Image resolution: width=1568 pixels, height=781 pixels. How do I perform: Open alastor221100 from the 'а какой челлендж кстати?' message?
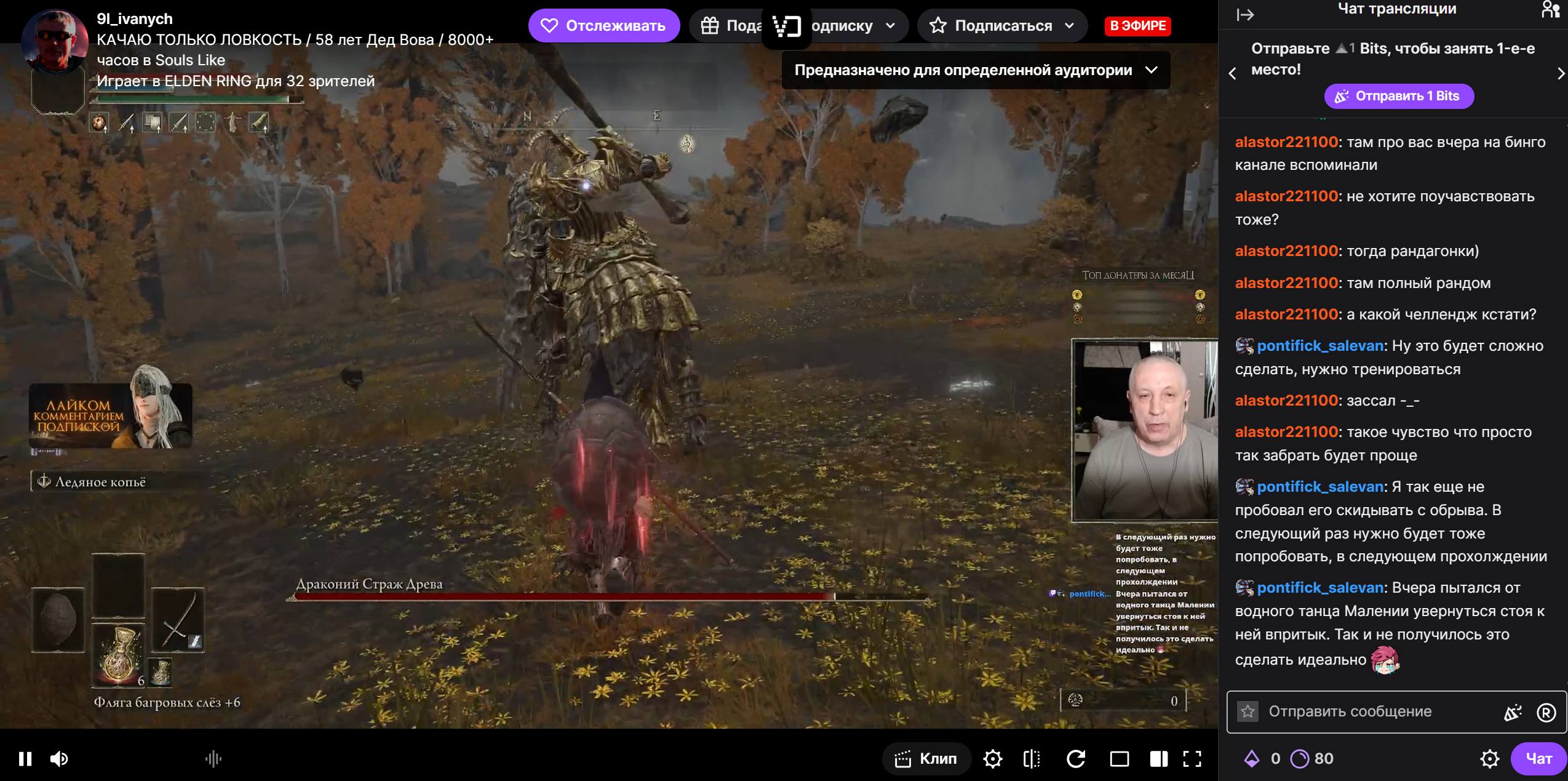coord(1286,314)
